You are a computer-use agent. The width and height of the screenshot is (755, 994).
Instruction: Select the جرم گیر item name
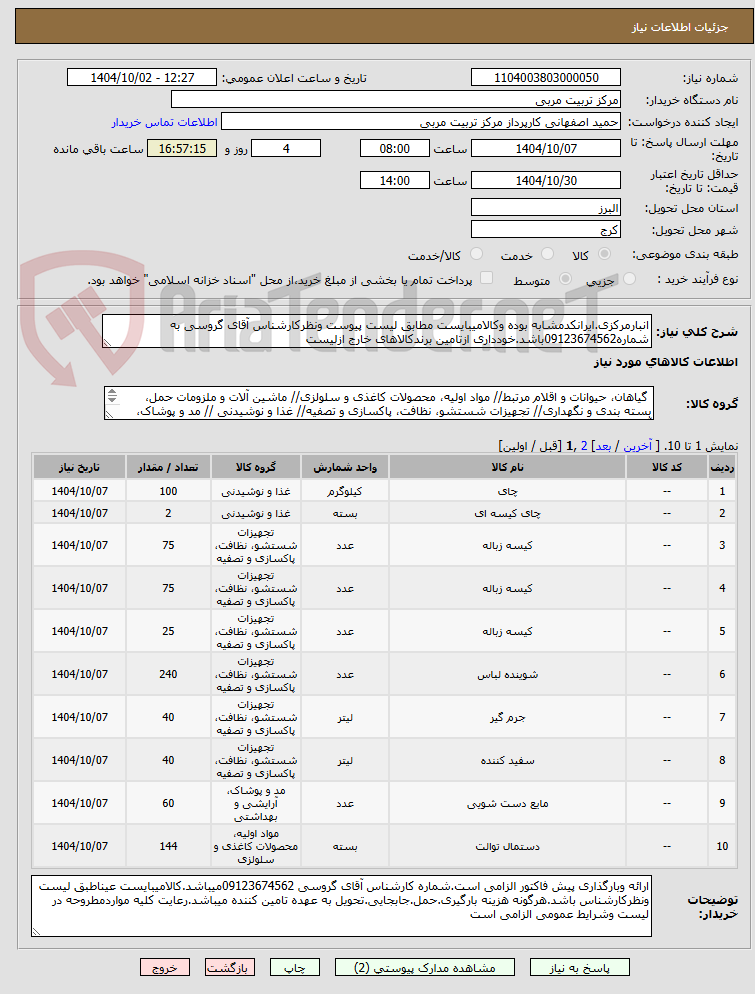pos(507,718)
